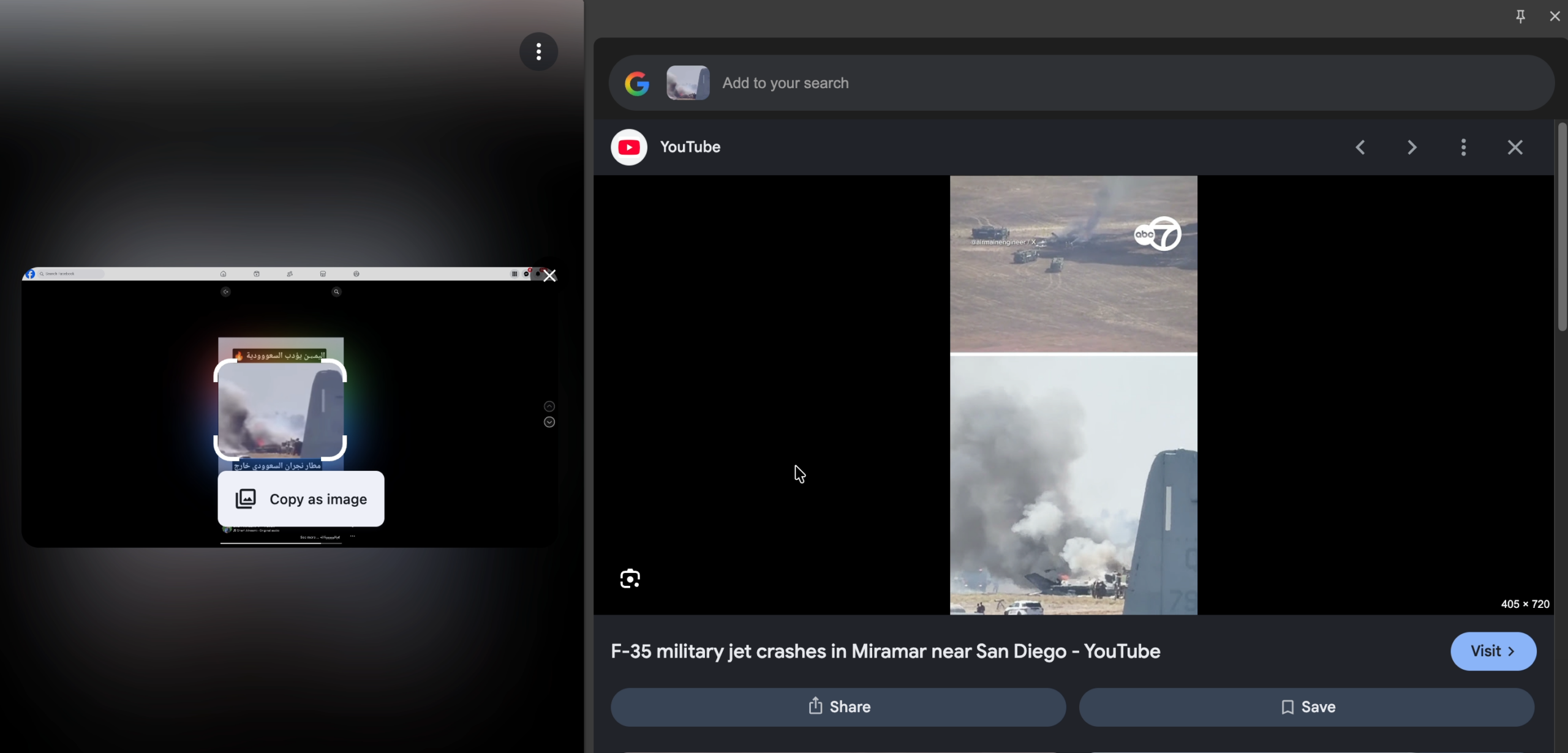Click the side panel vertical scrollbar
Screen dimensions: 1568x753
[x=1562, y=227]
